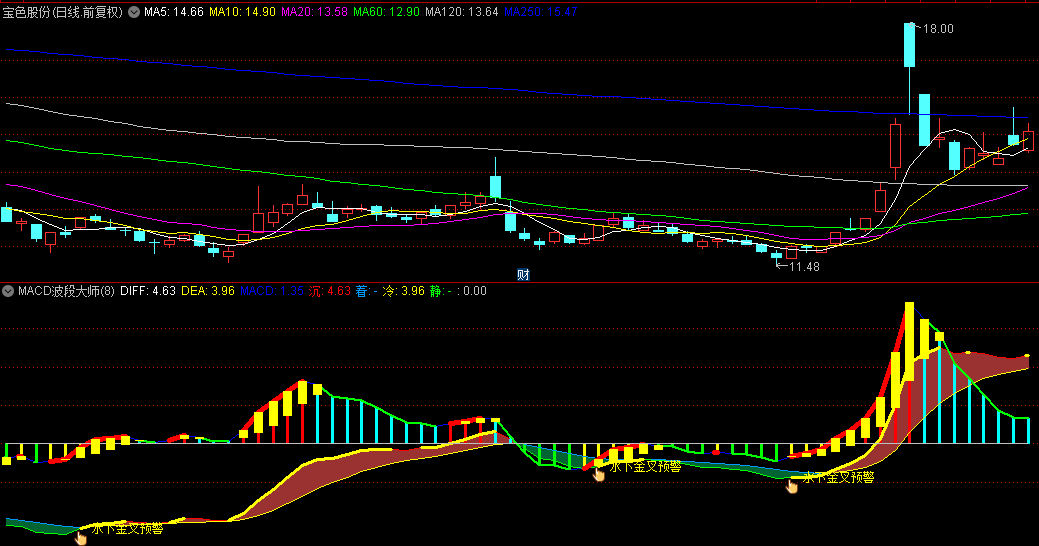Click the 沉: 4.63 value
This screenshot has height=546, width=1039.
point(329,291)
